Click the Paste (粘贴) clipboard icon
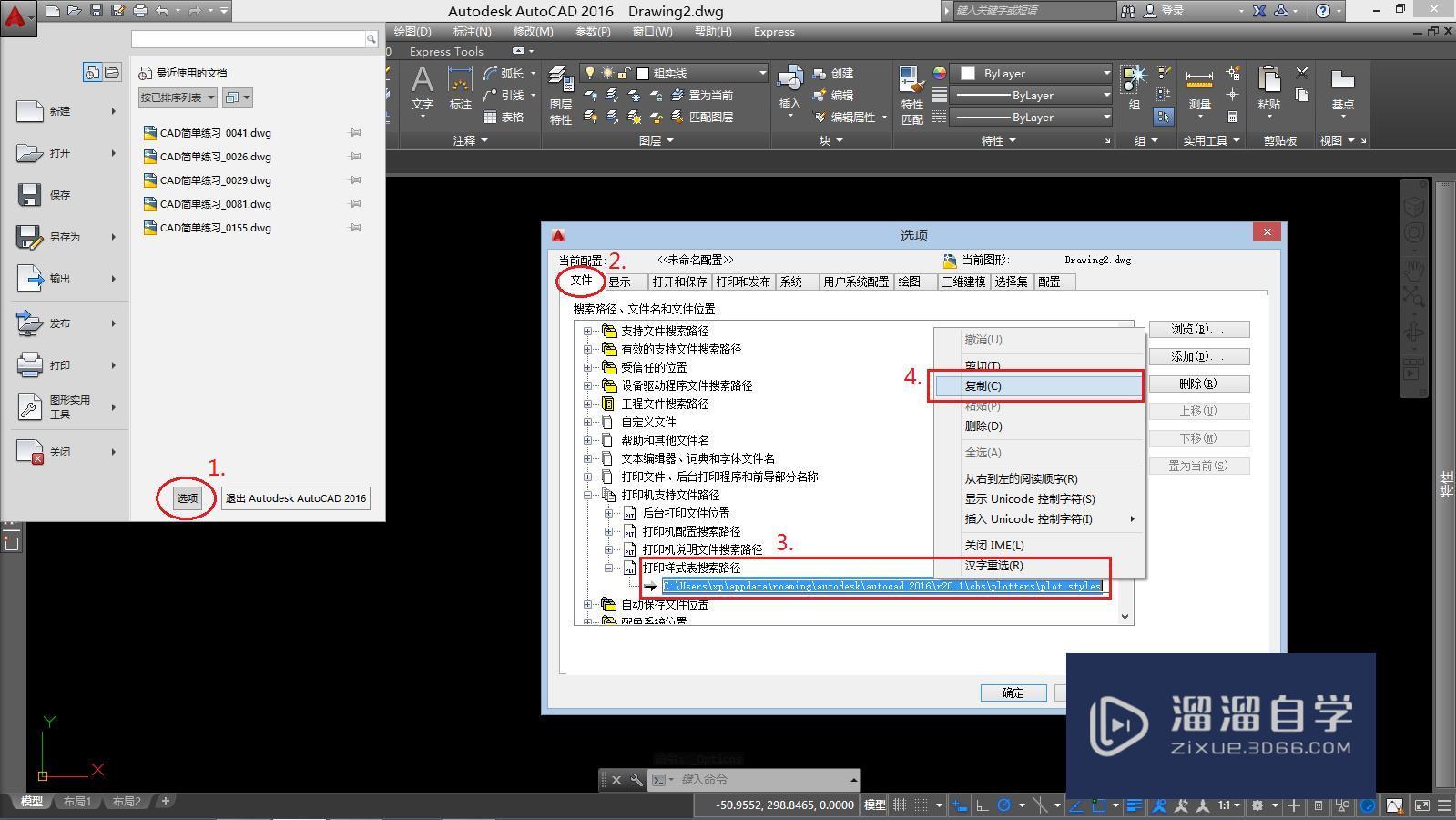 click(x=1269, y=80)
